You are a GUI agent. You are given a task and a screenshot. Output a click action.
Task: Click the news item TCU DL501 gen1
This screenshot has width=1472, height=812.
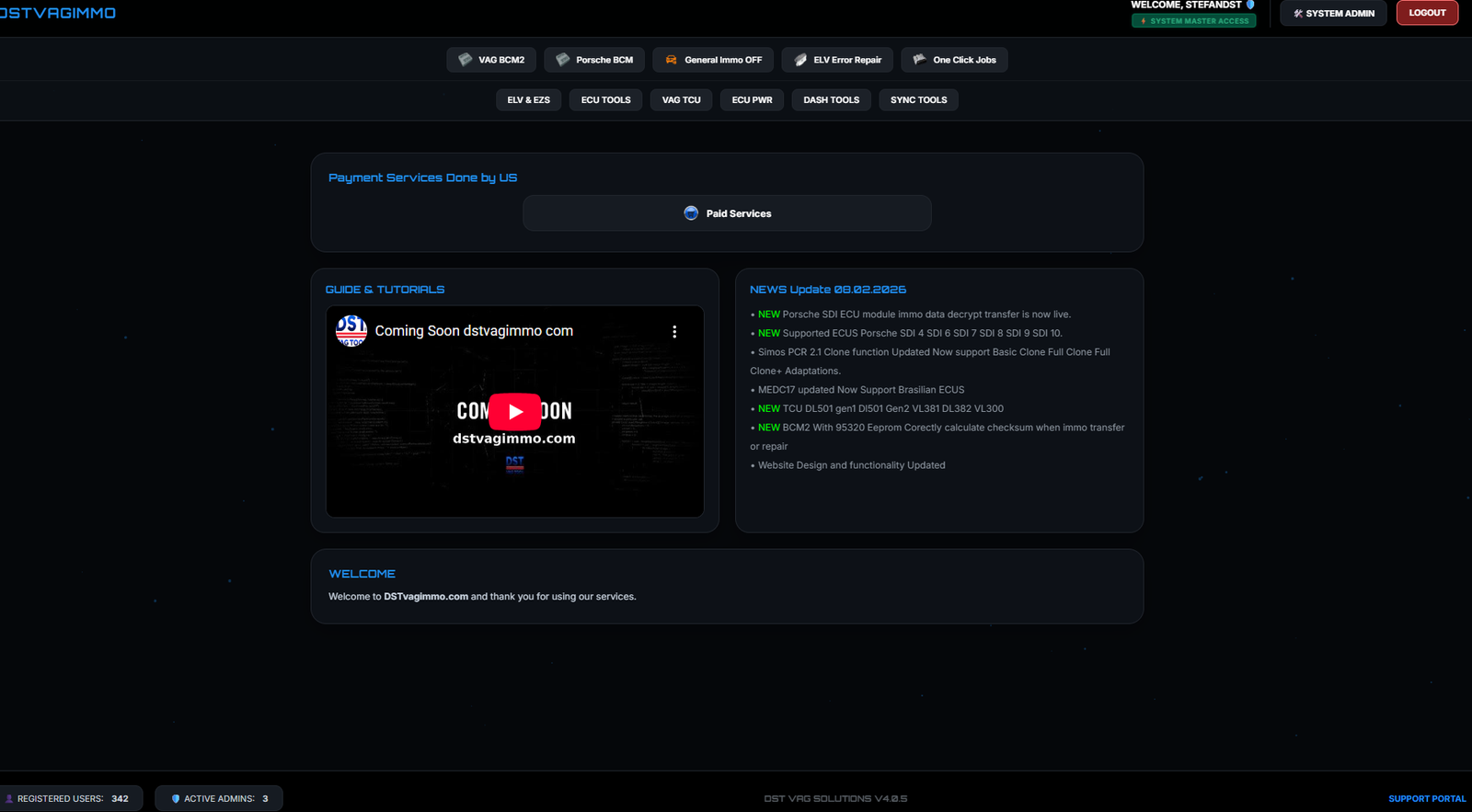877,409
